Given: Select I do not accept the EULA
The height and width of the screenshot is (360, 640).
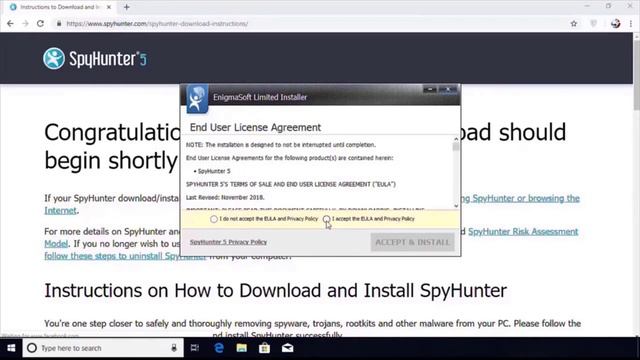Looking at the screenshot, I should pyautogui.click(x=213, y=219).
